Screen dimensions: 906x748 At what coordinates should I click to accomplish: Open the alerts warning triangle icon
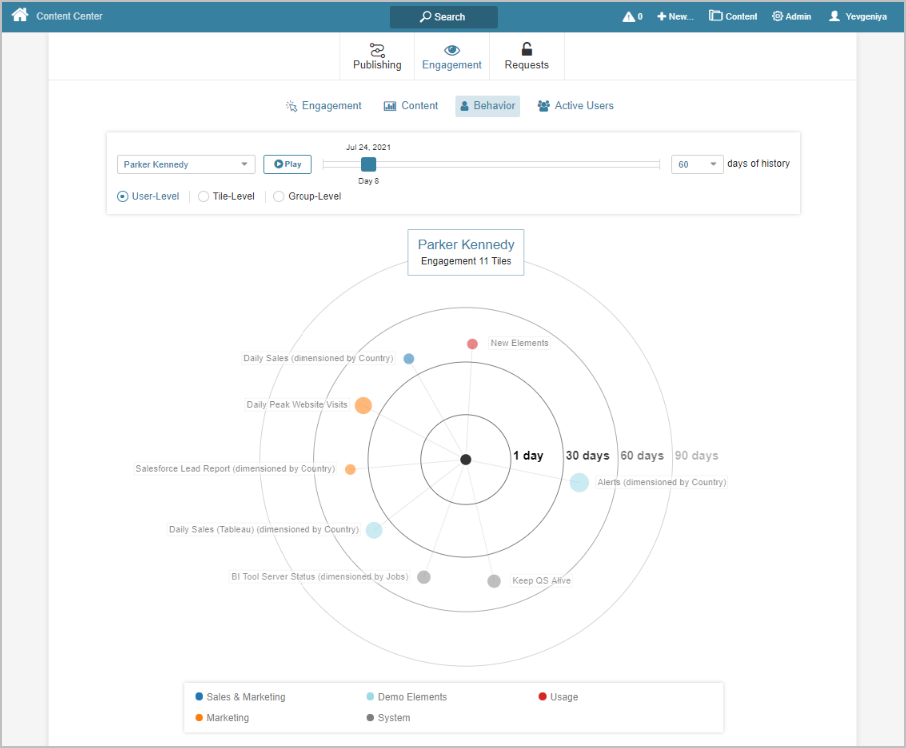[x=629, y=17]
